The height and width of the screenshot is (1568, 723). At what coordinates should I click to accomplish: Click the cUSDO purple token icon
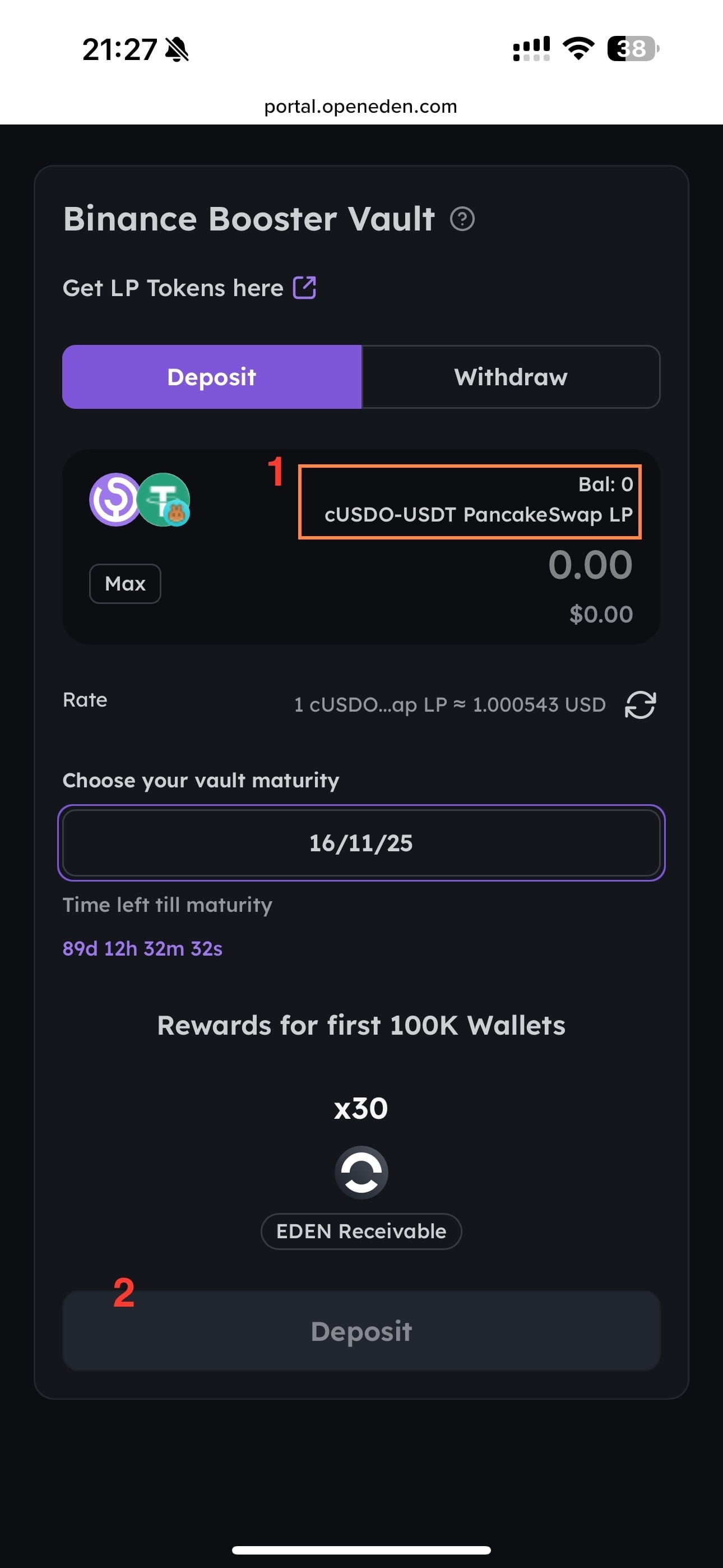(115, 499)
